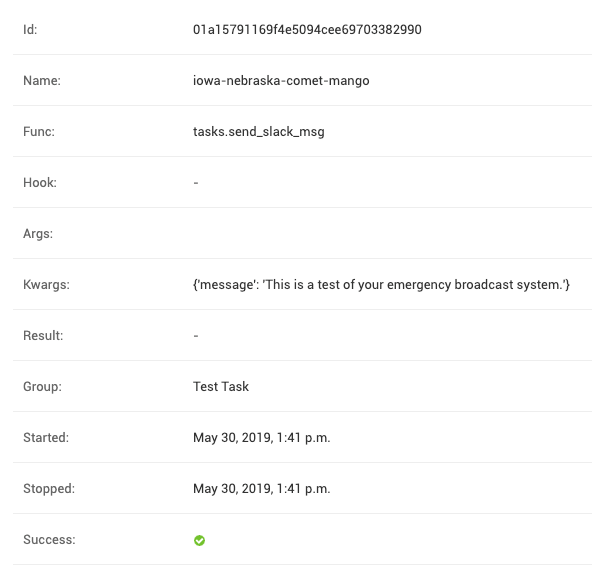Click the Kwargs message dictionary text
592x583 pixels.
click(x=381, y=284)
